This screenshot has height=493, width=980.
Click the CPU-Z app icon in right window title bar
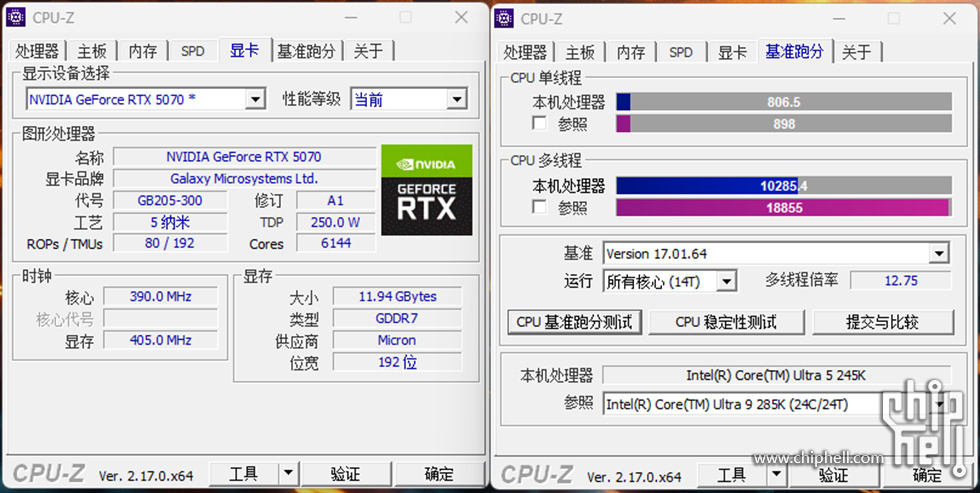(x=504, y=18)
